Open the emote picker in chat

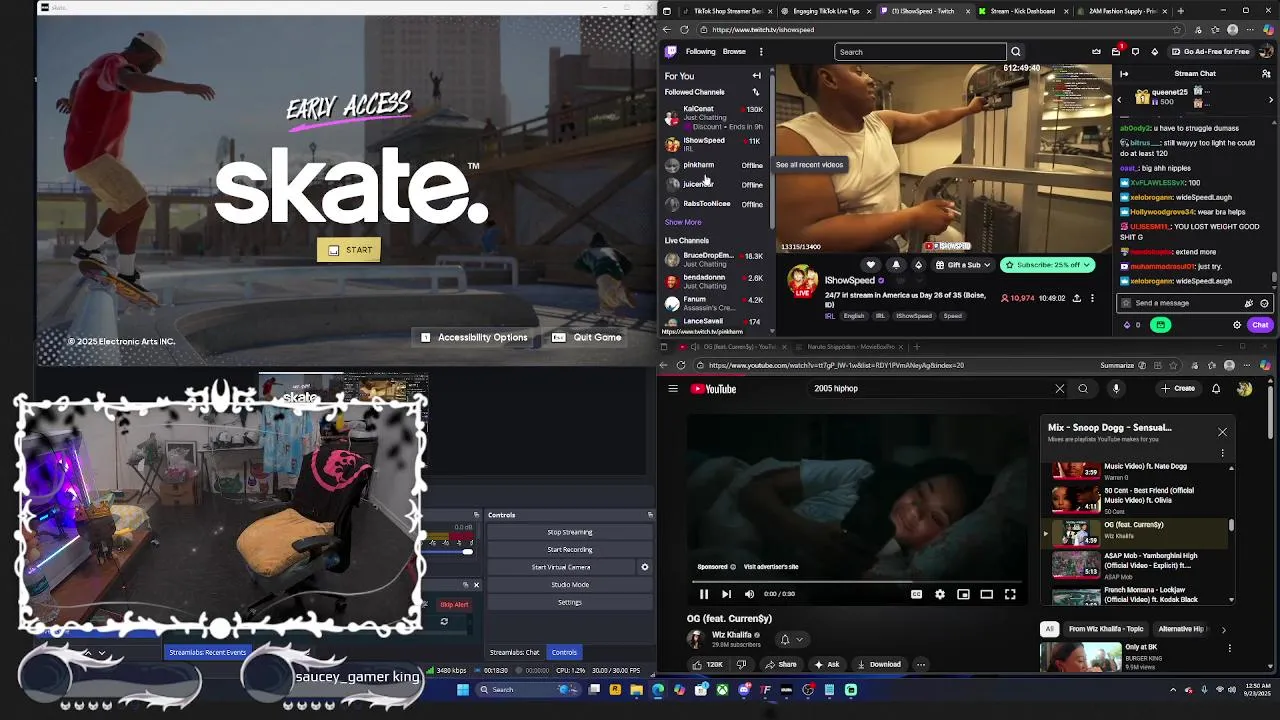click(x=1264, y=303)
